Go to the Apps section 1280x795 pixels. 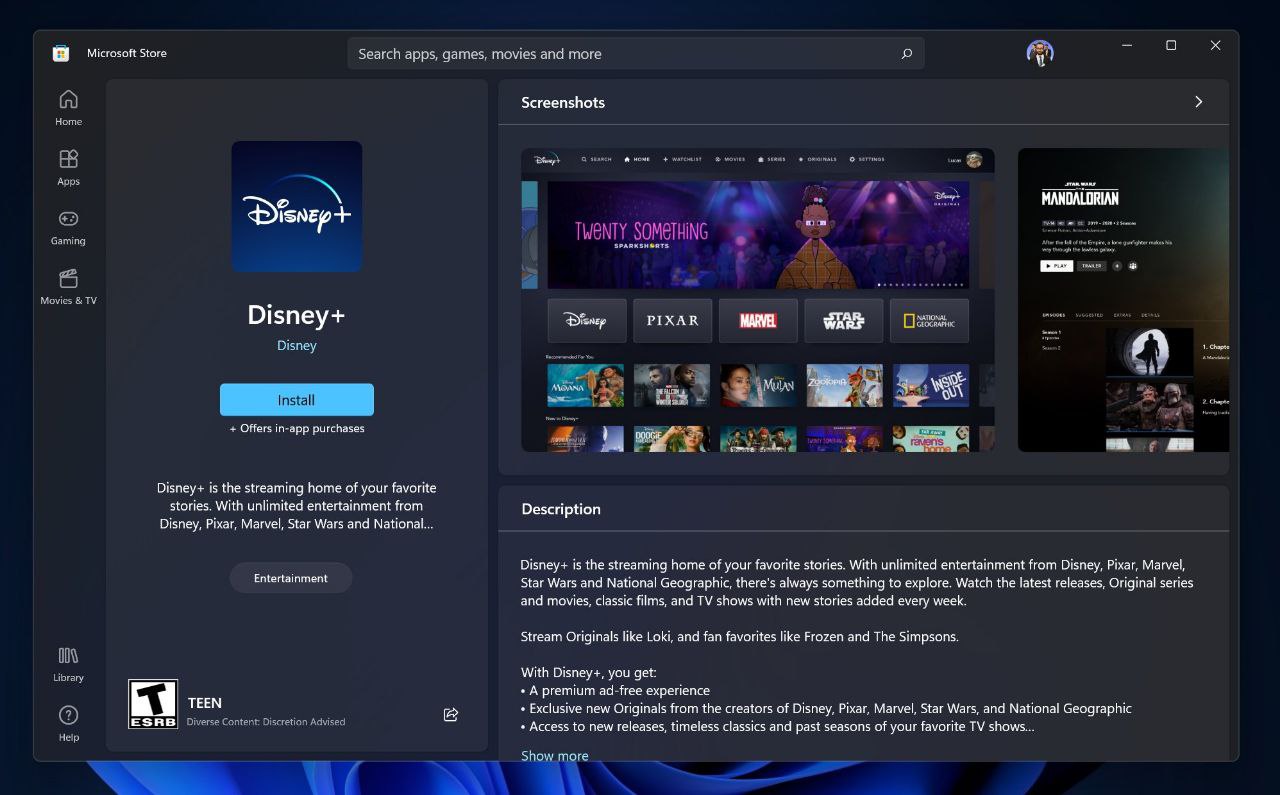pyautogui.click(x=68, y=168)
